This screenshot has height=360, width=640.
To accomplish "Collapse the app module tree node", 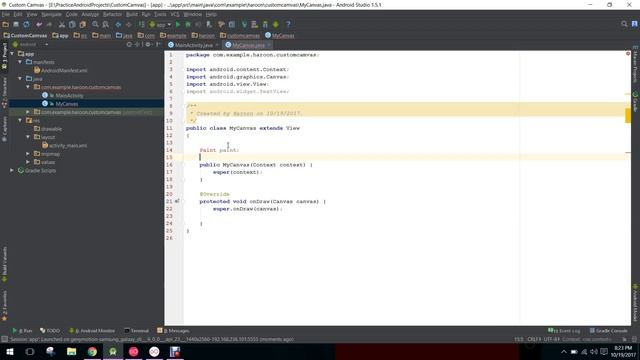I will click(12, 53).
